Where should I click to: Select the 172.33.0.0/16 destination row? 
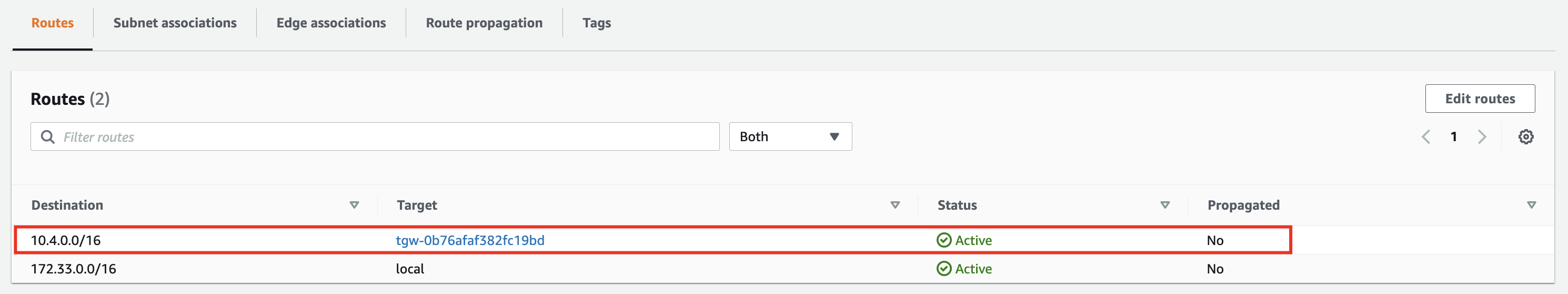(x=74, y=269)
